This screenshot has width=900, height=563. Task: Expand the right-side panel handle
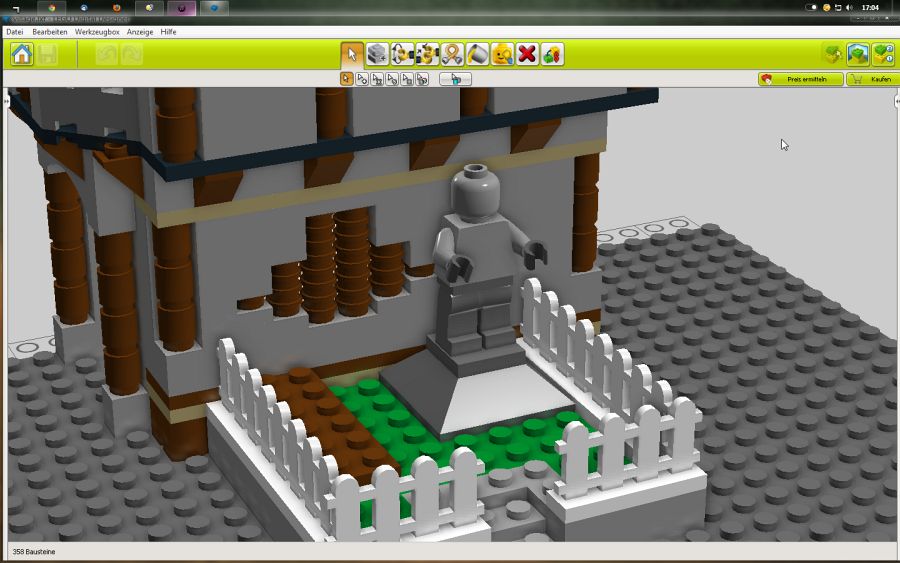896,101
